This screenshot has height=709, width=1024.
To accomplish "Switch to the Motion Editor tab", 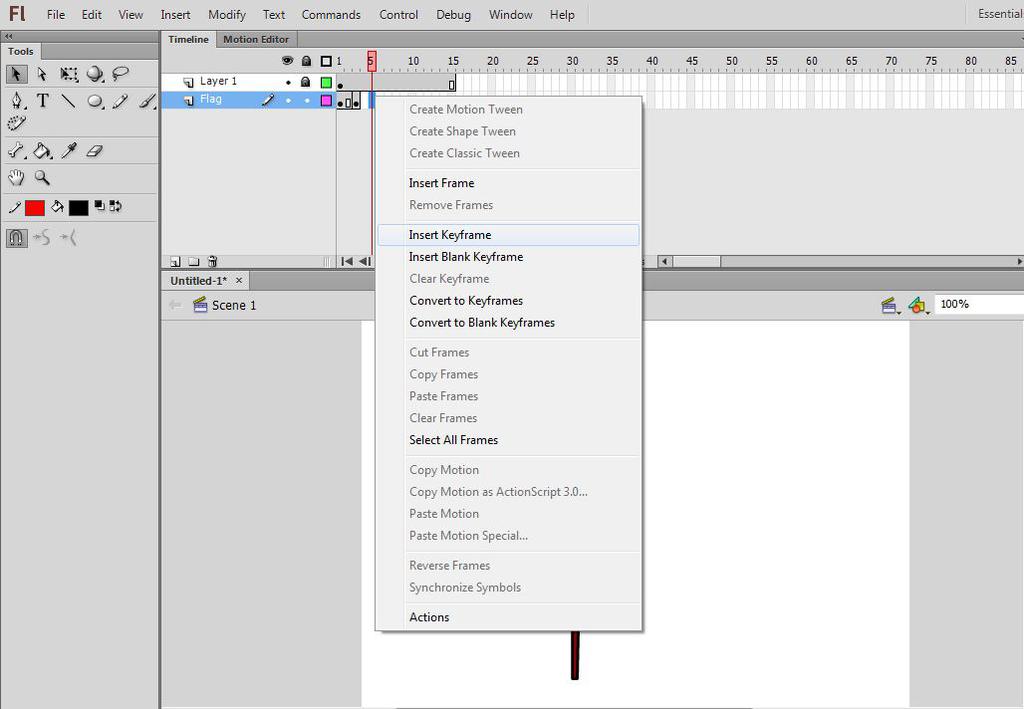I will (256, 39).
